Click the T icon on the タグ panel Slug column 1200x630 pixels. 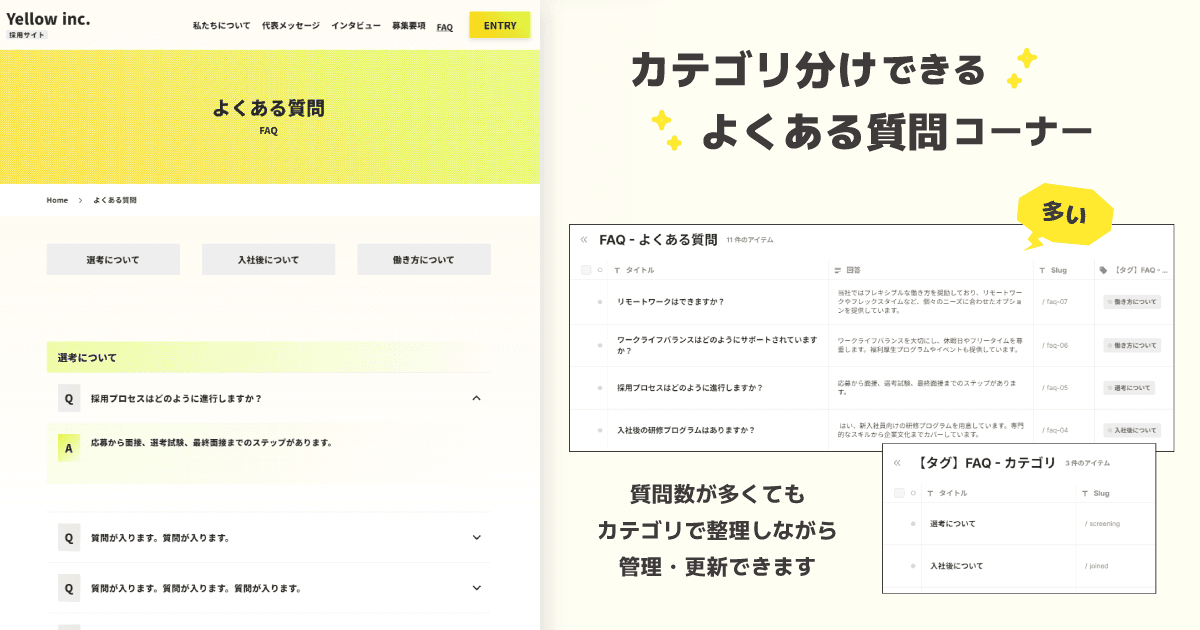tap(1085, 493)
